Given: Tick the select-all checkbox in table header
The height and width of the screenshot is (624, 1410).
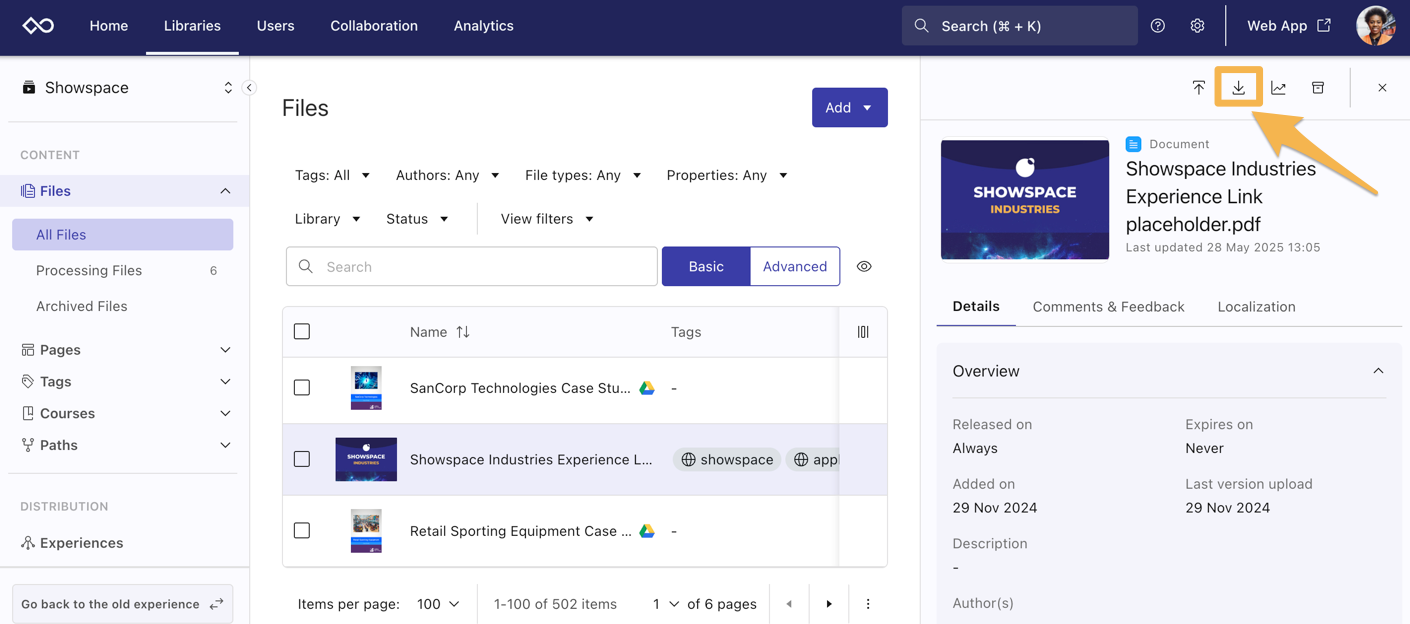Looking at the screenshot, I should click(302, 332).
